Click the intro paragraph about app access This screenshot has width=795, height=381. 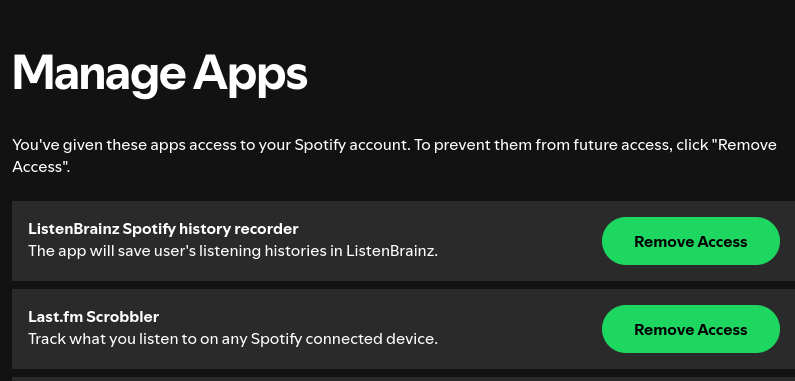(x=394, y=156)
